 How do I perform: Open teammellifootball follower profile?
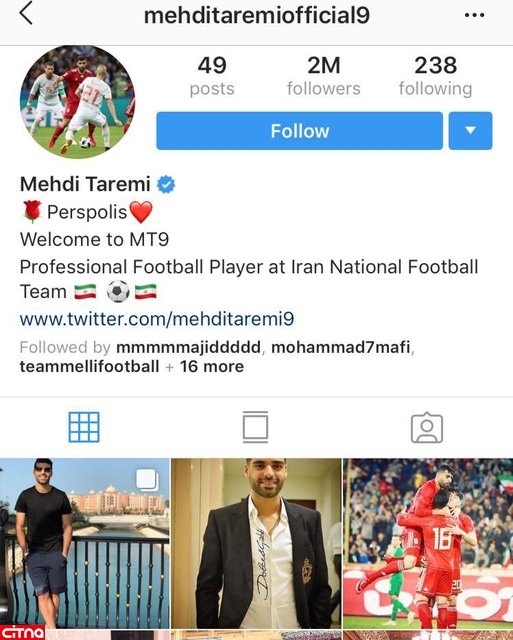pos(89,367)
